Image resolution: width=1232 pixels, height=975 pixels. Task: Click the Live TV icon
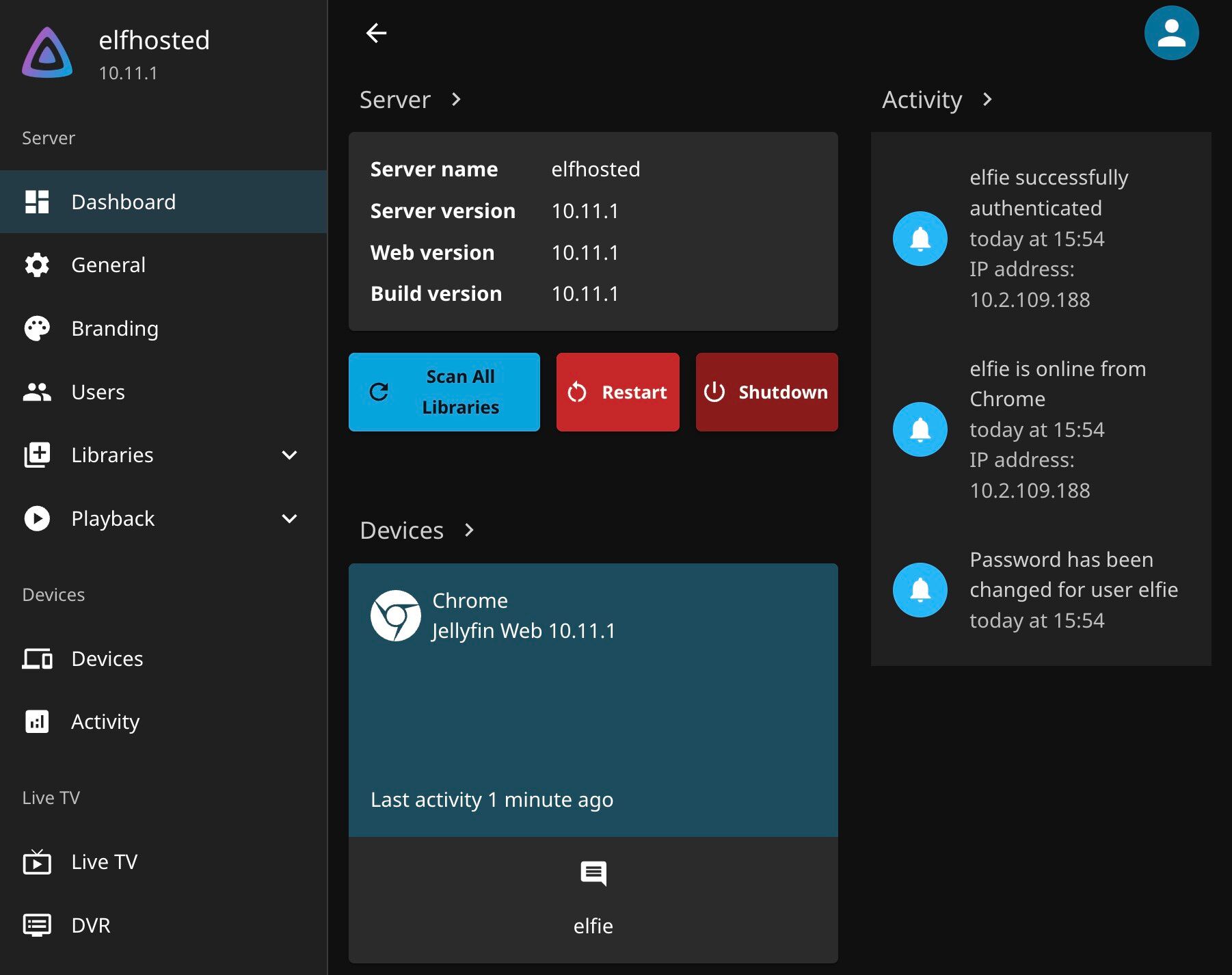[37, 862]
